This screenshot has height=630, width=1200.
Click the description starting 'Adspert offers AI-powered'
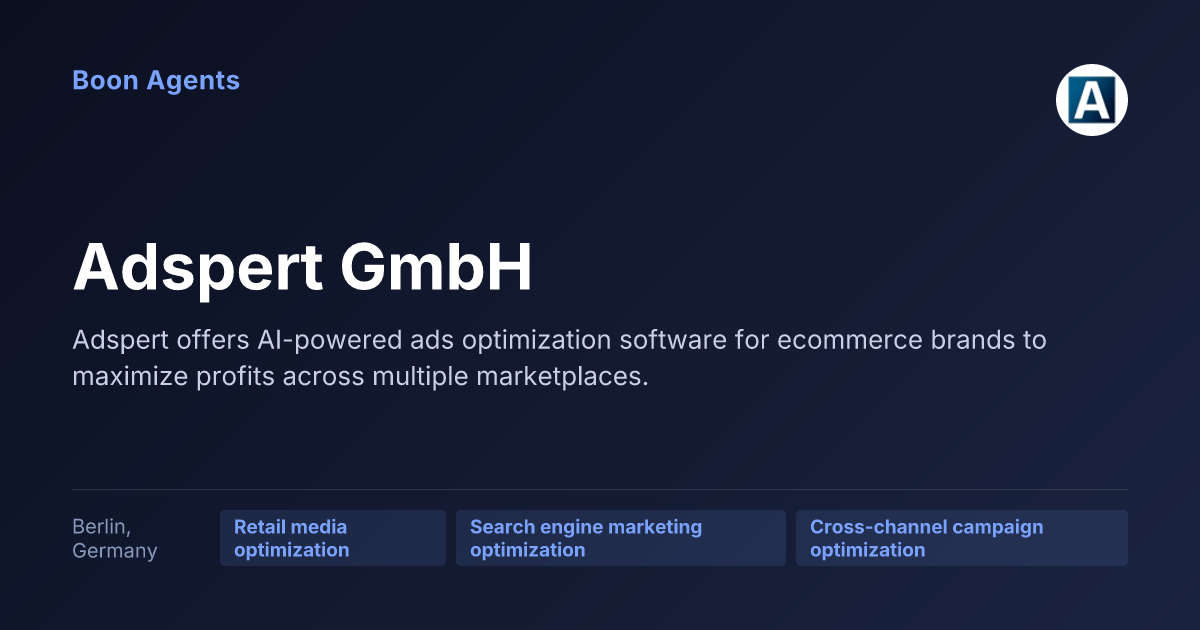coord(559,358)
